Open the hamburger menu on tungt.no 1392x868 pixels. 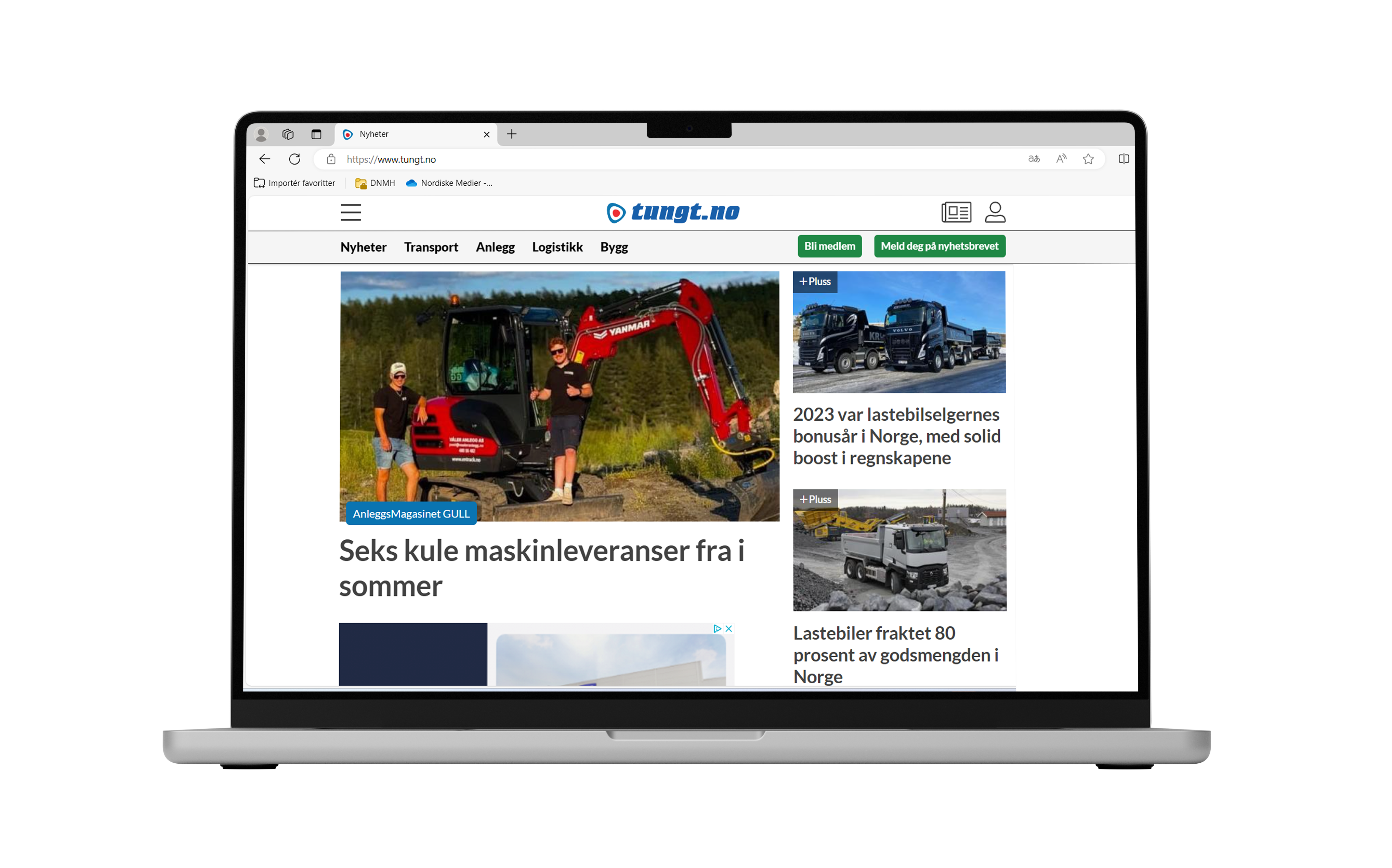point(351,212)
